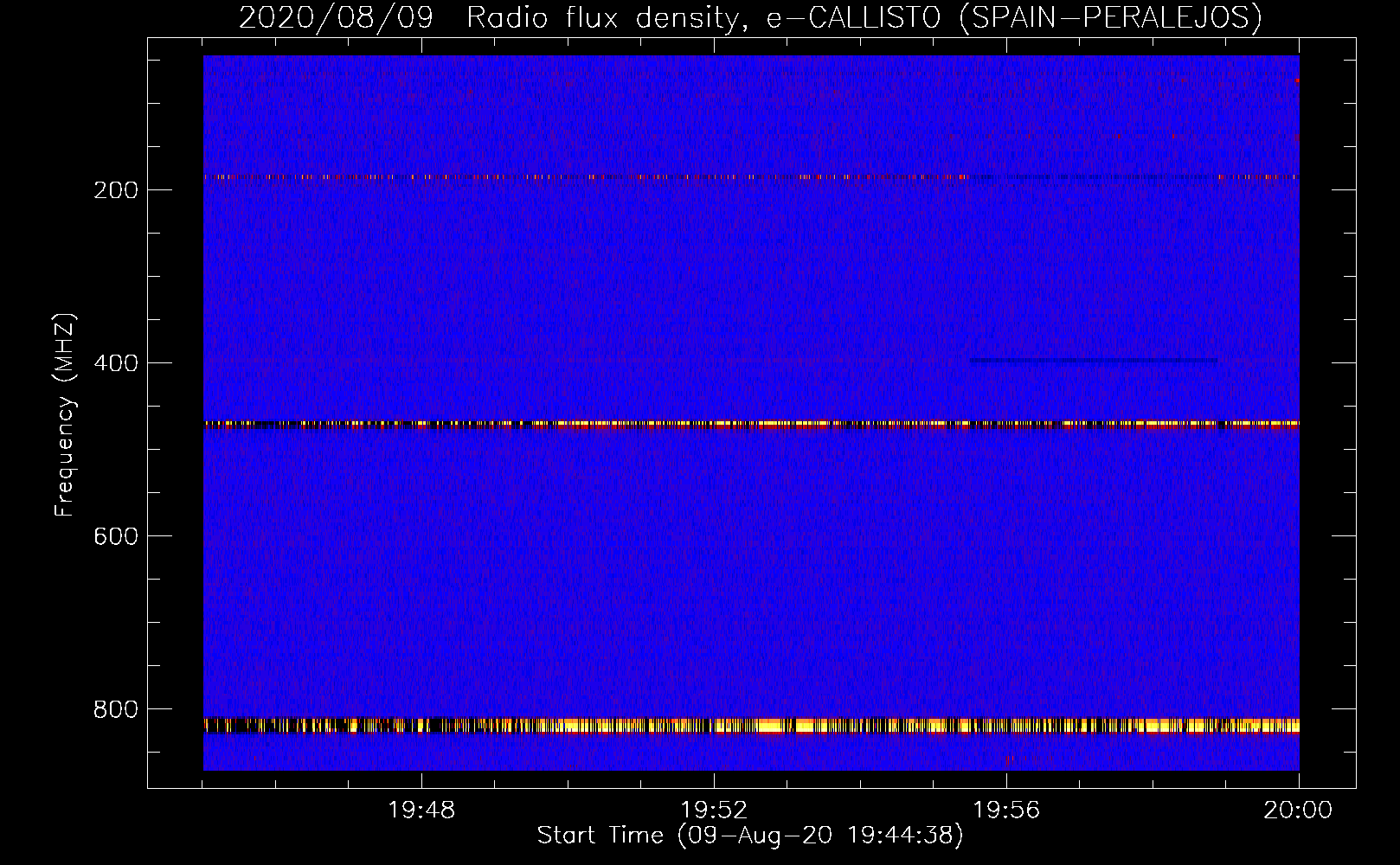Click the bright yellow interference band near 820 MHz
Image resolution: width=1400 pixels, height=865 pixels.
pyautogui.click(x=751, y=725)
